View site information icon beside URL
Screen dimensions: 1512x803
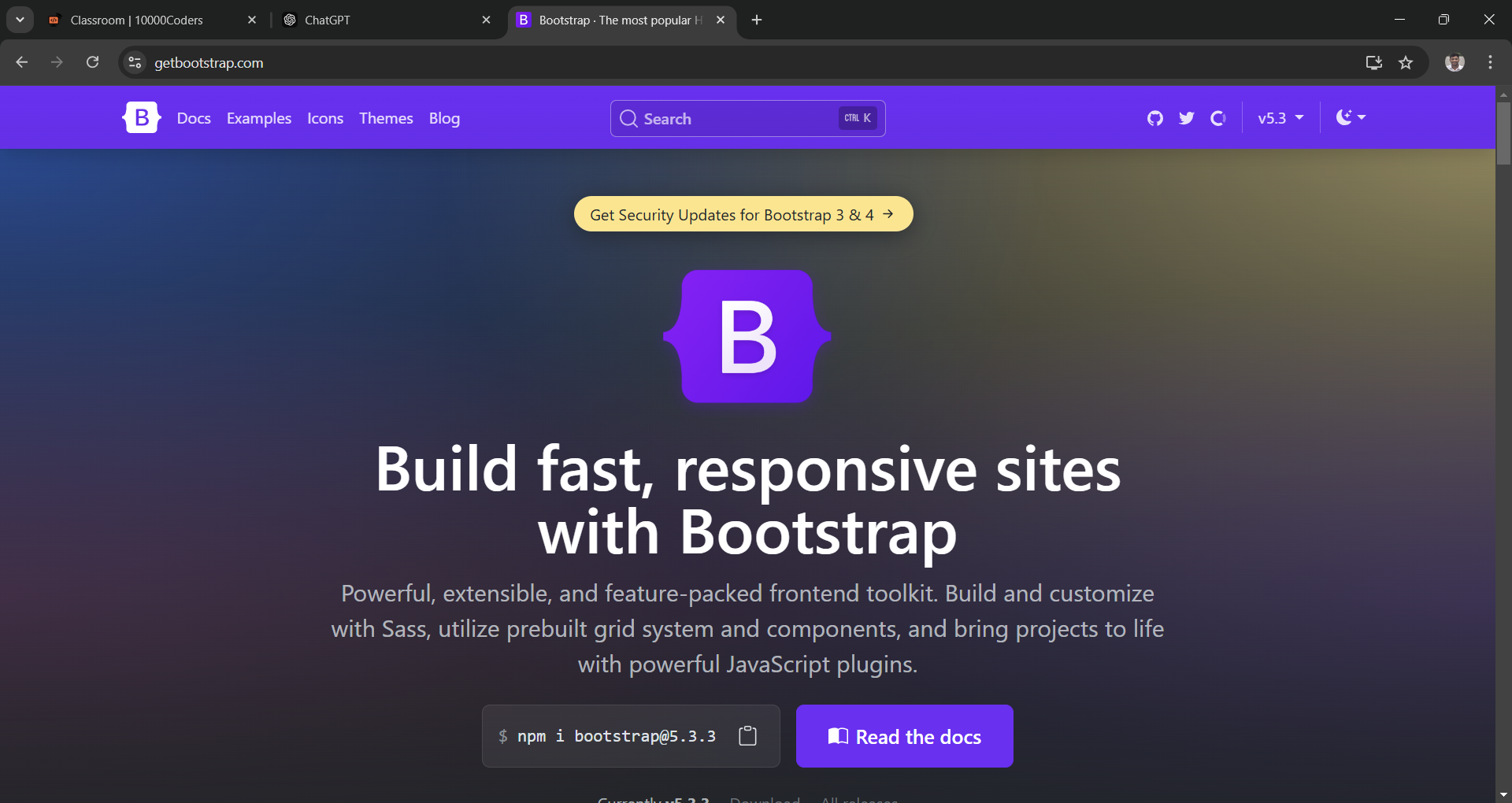(x=135, y=63)
